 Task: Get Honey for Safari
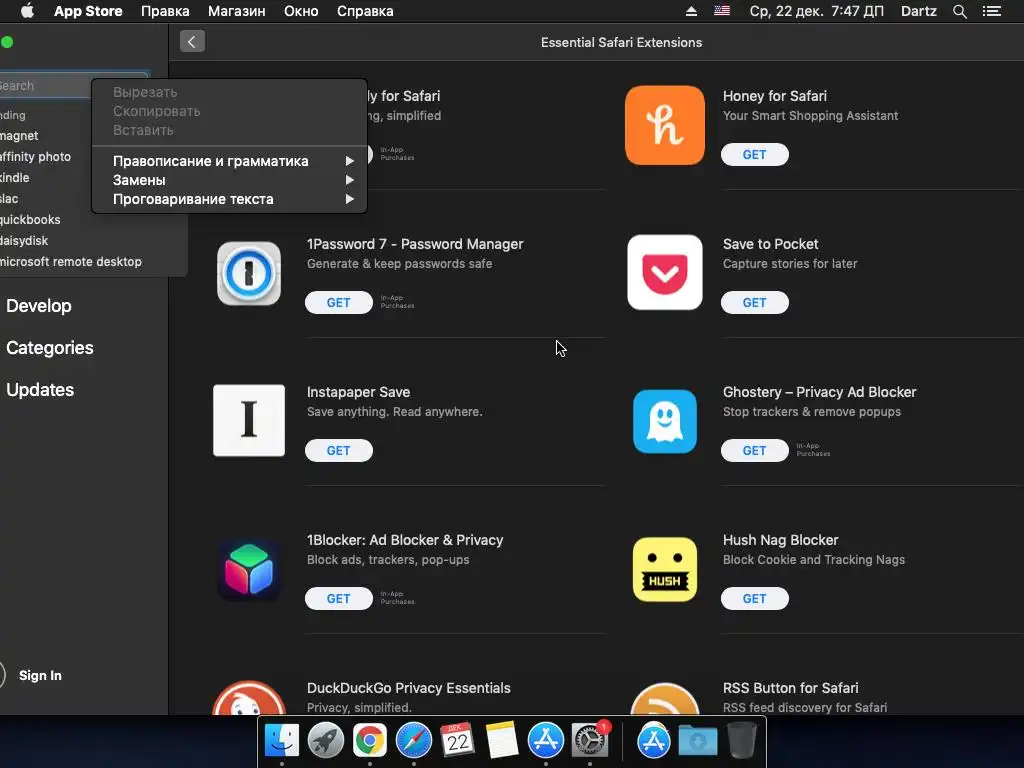[754, 155]
